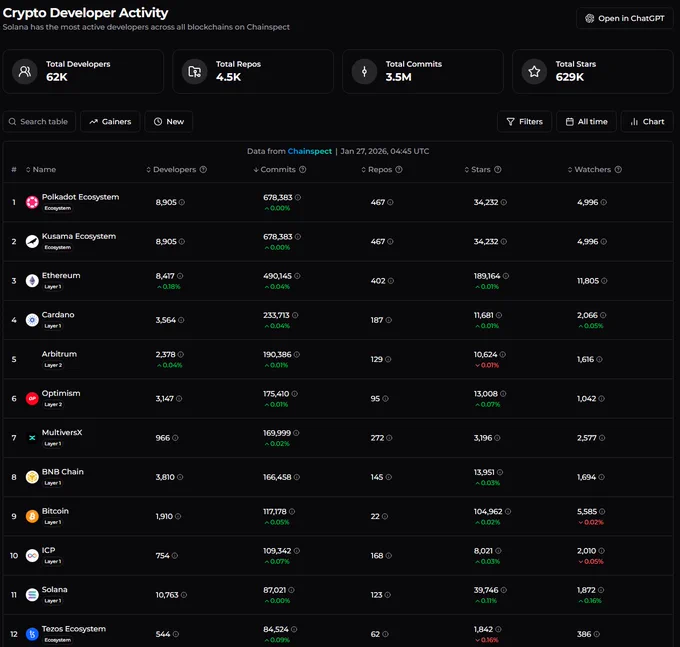Open the Solana row name
The image size is (680, 647).
pyautogui.click(x=55, y=589)
